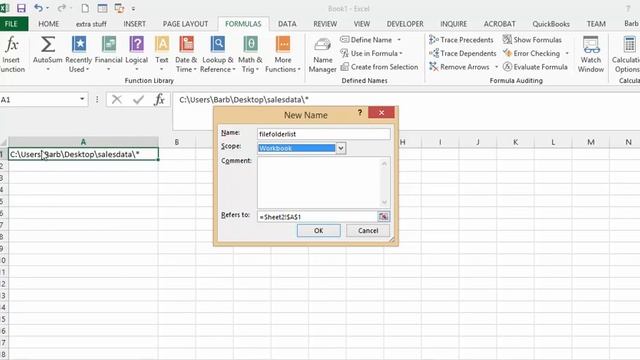This screenshot has height=360, width=640.
Task: Click inside the Comment box
Action: [x=324, y=182]
